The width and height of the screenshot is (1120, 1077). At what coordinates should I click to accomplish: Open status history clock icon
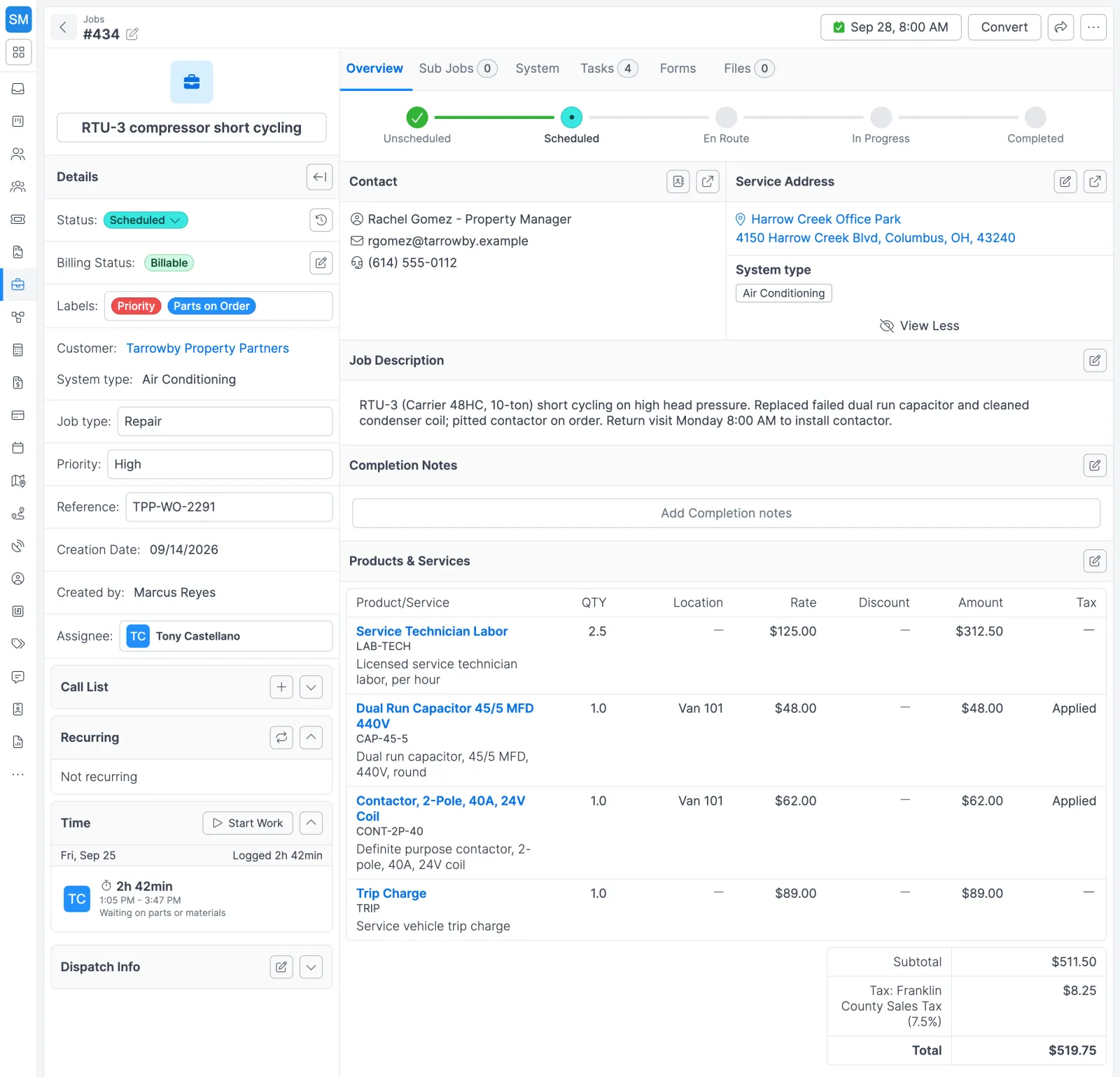point(321,220)
